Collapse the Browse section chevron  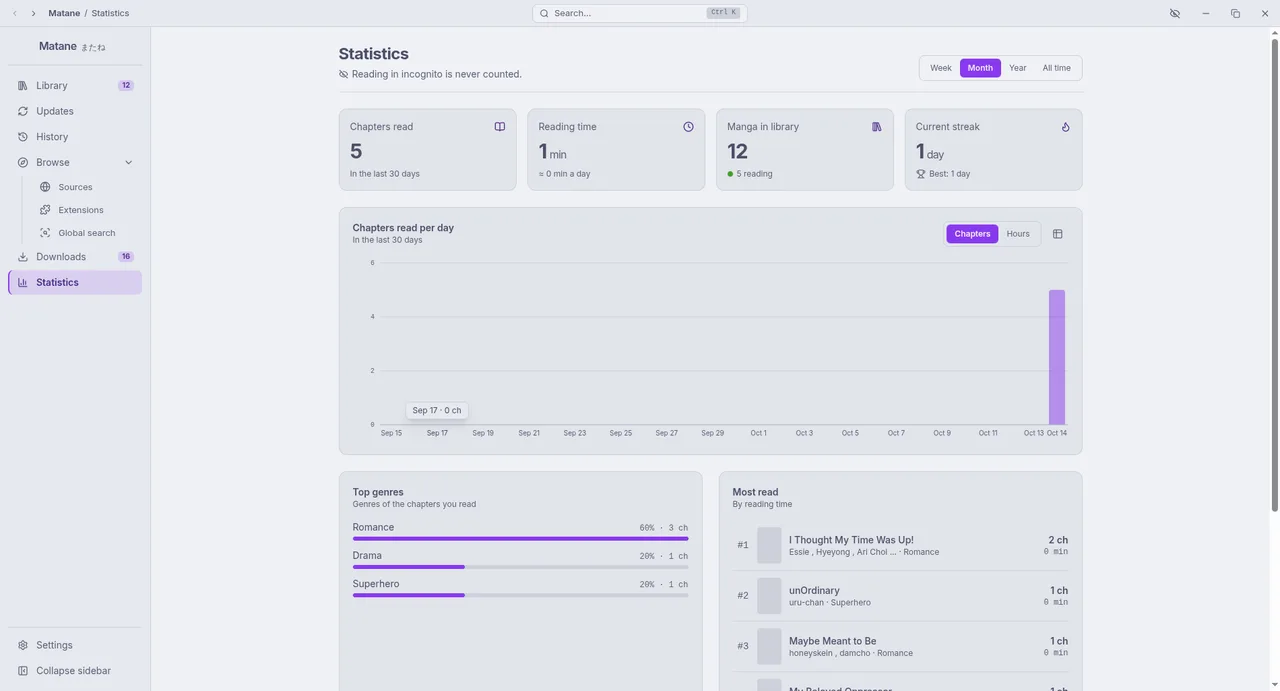click(x=128, y=162)
